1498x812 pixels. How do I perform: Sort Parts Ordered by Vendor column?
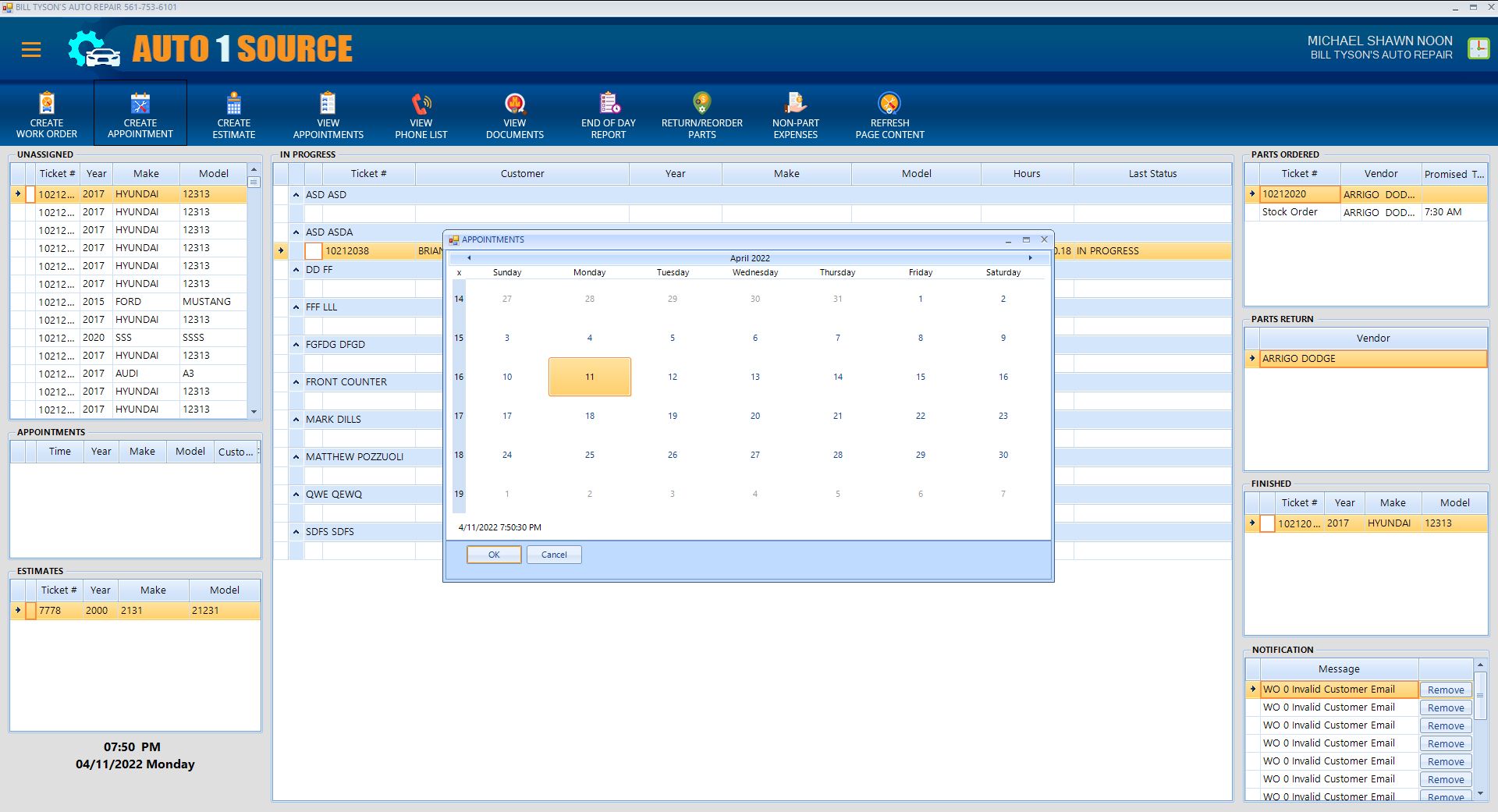pos(1380,174)
